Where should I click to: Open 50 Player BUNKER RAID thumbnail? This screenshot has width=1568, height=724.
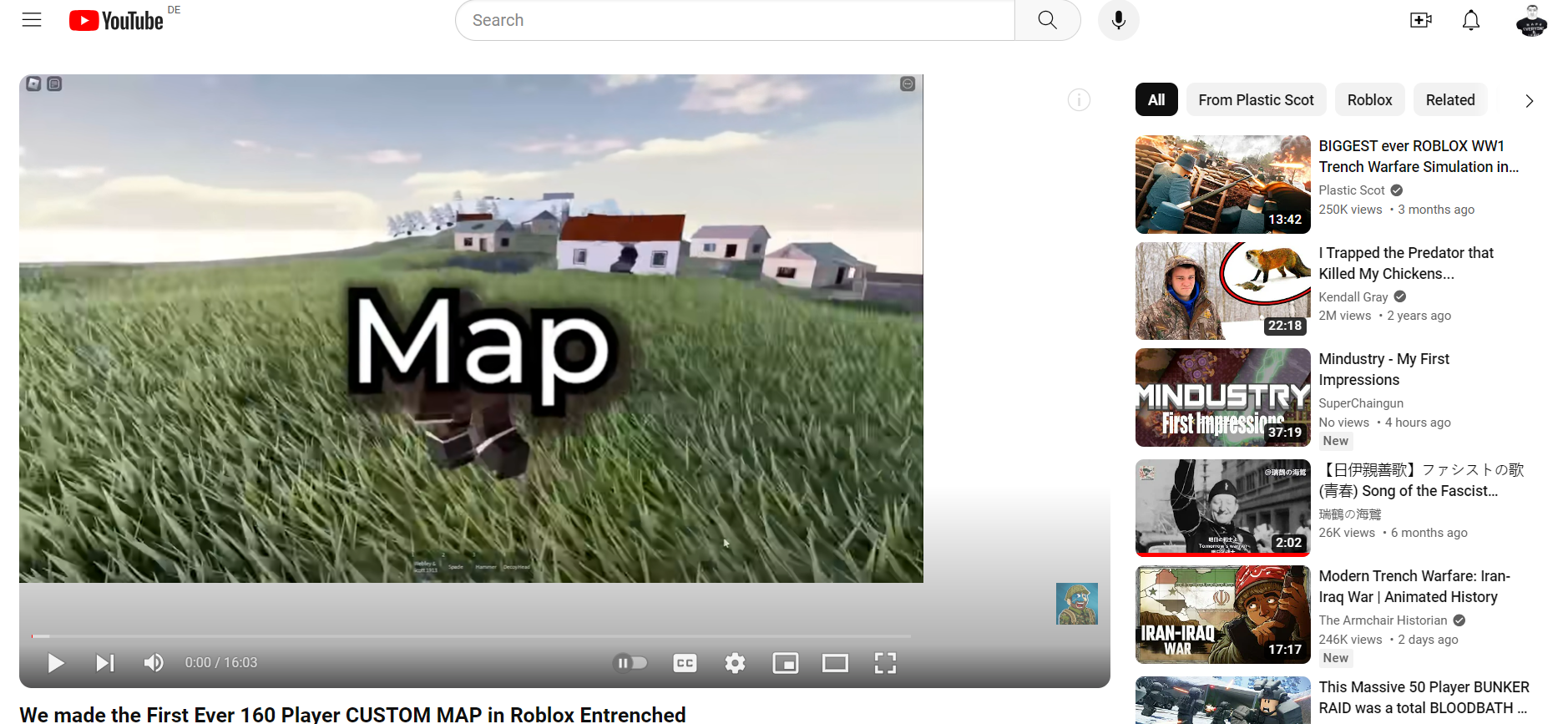(1222, 700)
